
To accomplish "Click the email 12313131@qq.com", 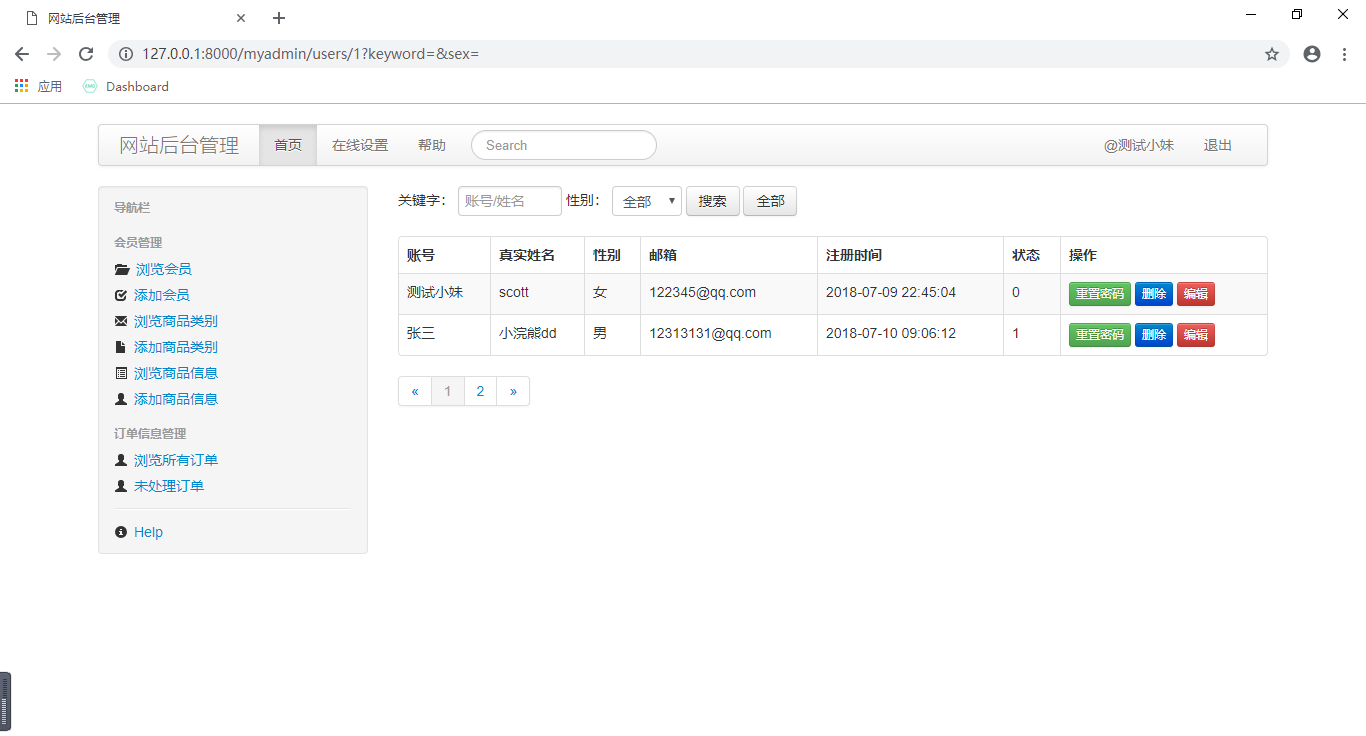I will pos(710,334).
